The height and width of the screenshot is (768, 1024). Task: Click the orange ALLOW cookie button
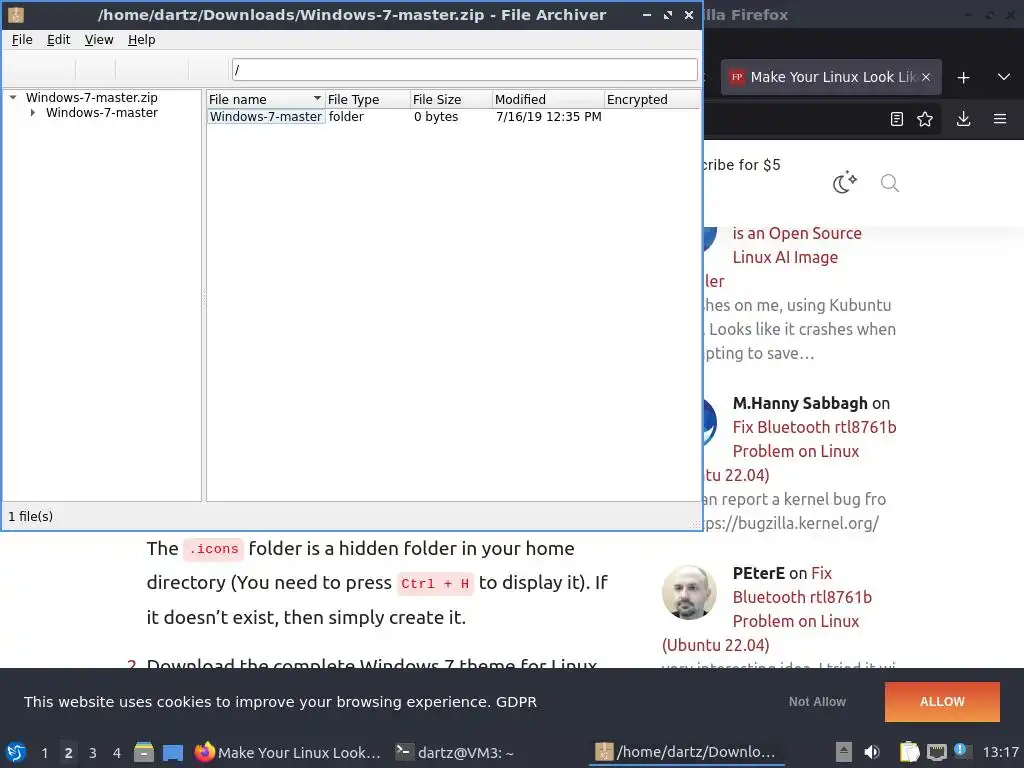942,701
